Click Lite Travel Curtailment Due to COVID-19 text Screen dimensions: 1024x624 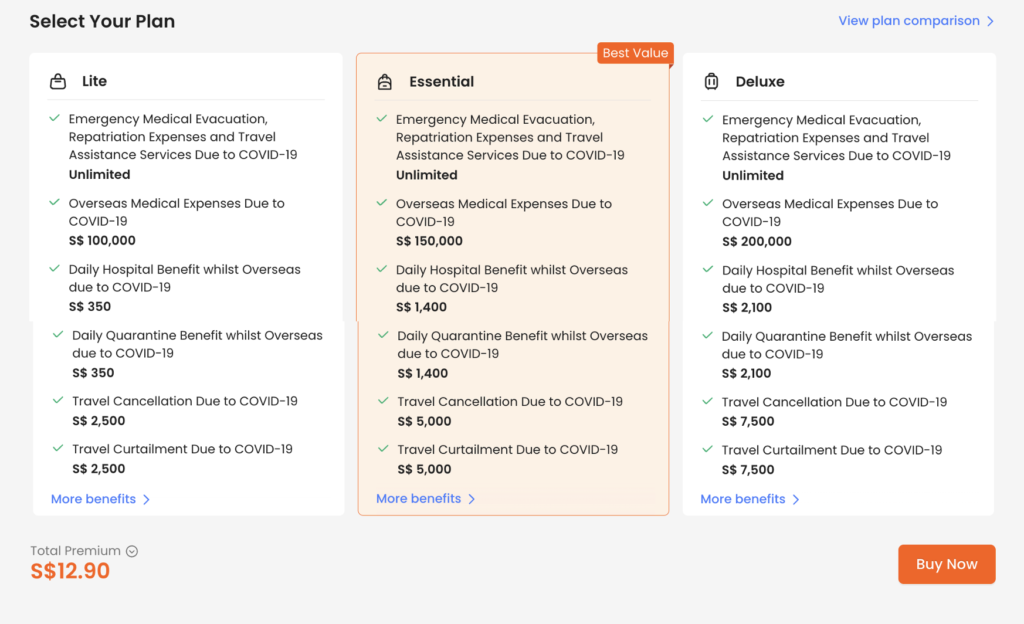click(182, 449)
